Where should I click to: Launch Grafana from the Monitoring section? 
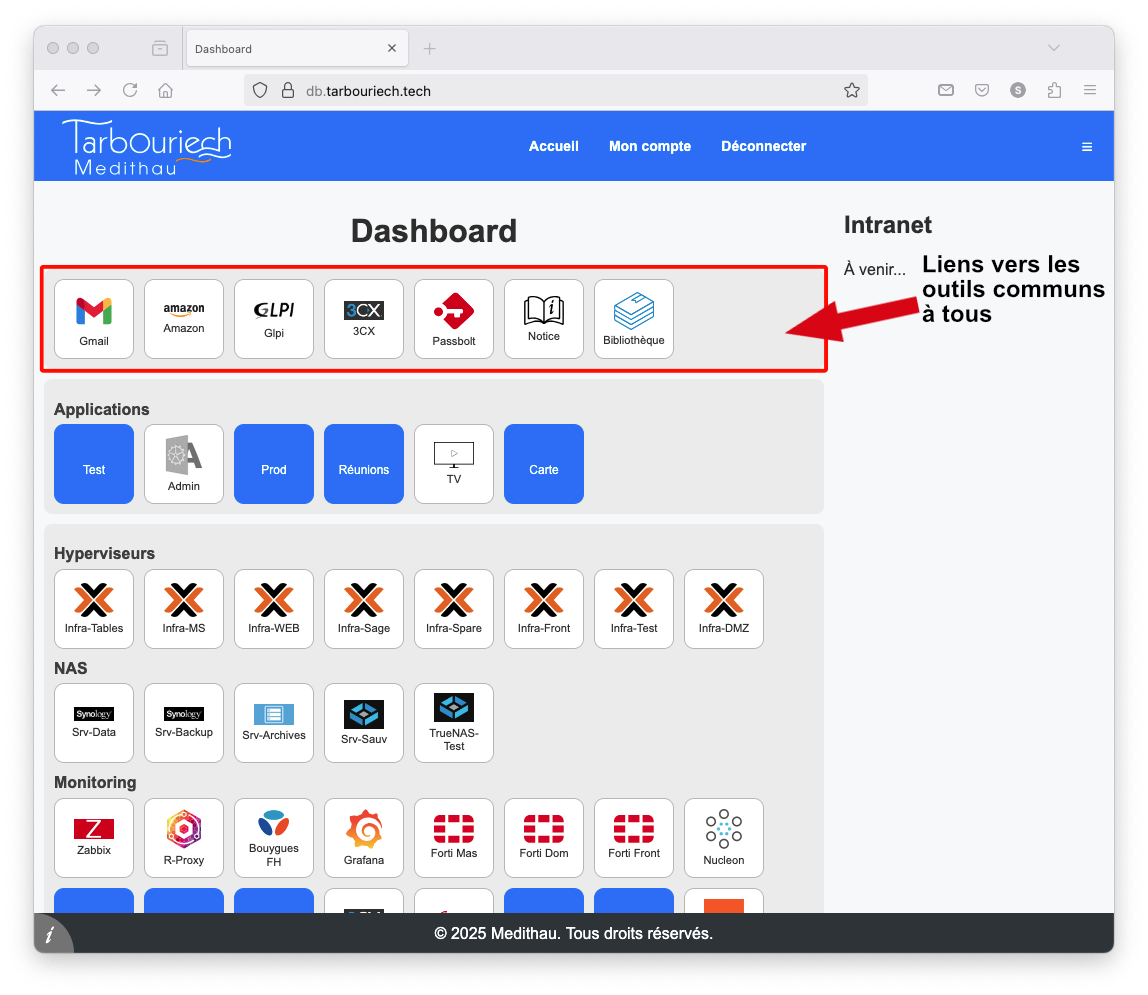363,837
